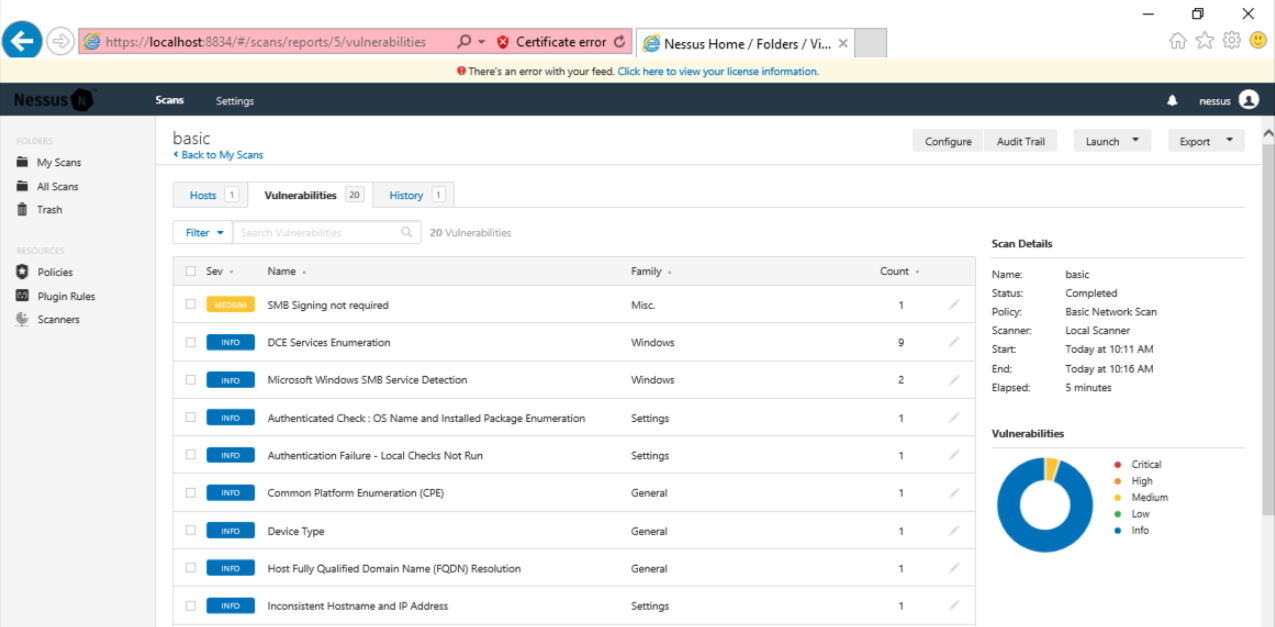
Task: Click the Search Vulnerabilities input field
Action: [x=318, y=233]
